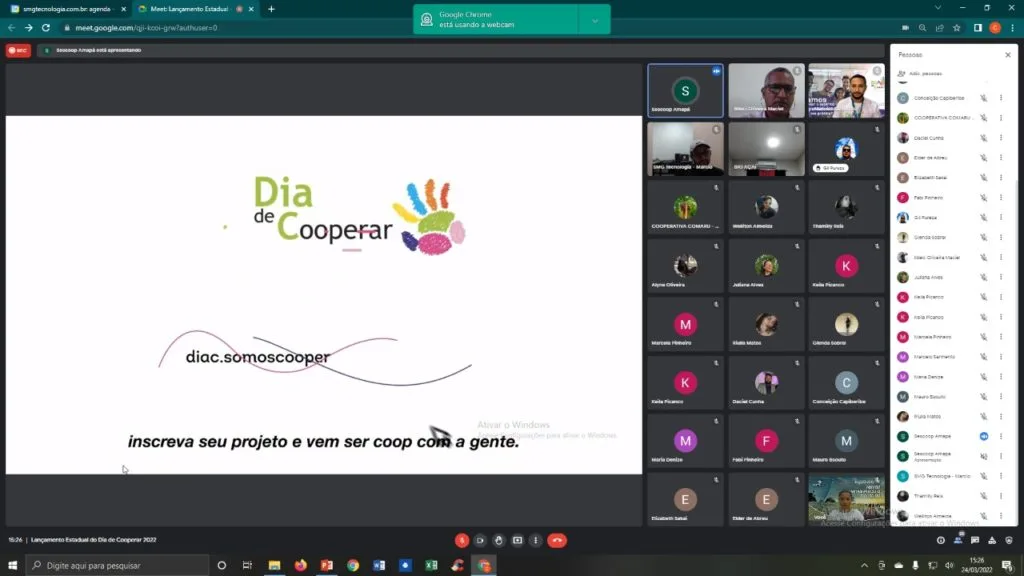Viewport: 1024px width, 576px height.
Task: Open Task View on the taskbar
Action: pyautogui.click(x=247, y=566)
